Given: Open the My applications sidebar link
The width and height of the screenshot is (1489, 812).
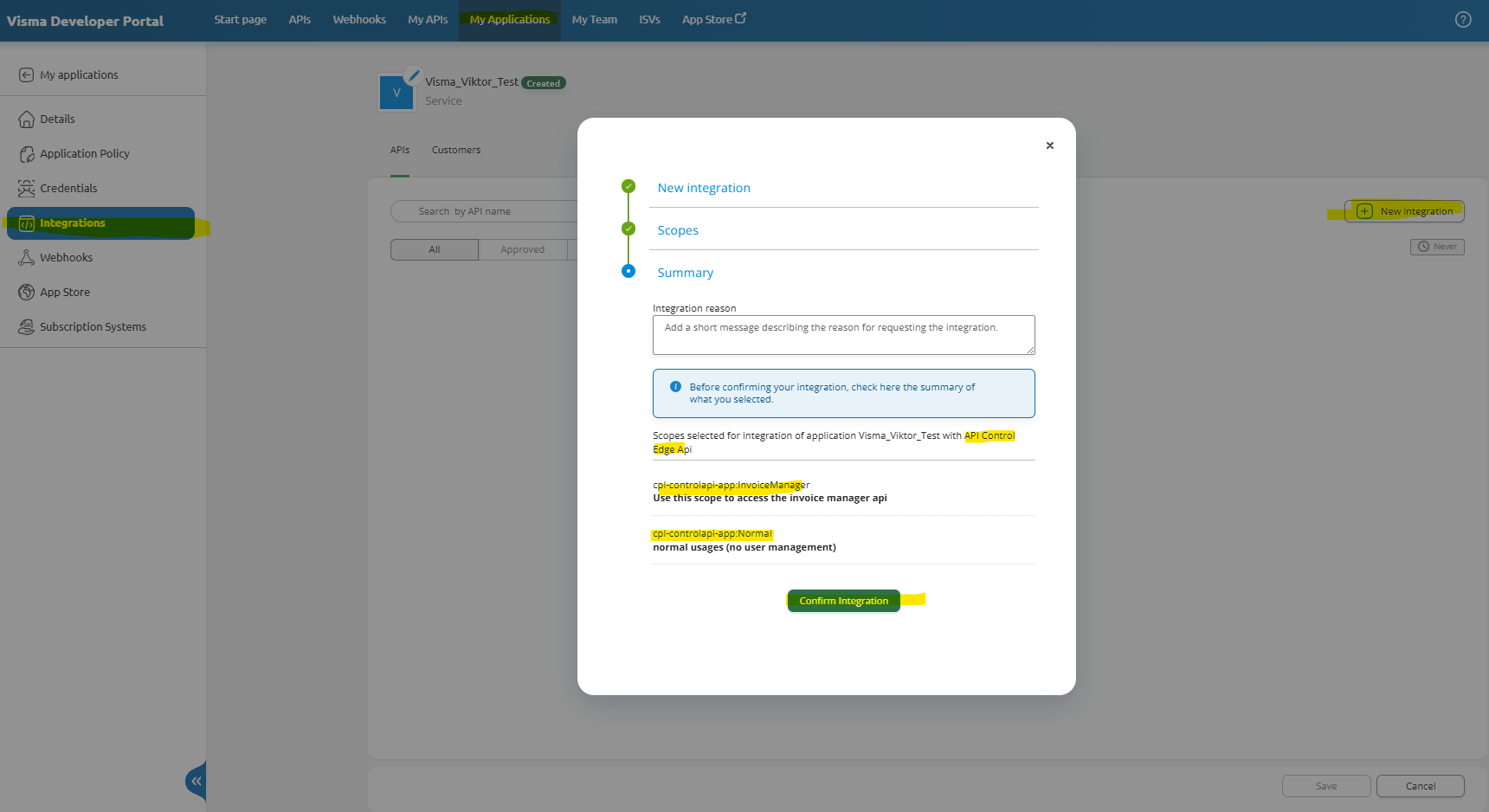Looking at the screenshot, I should point(79,75).
